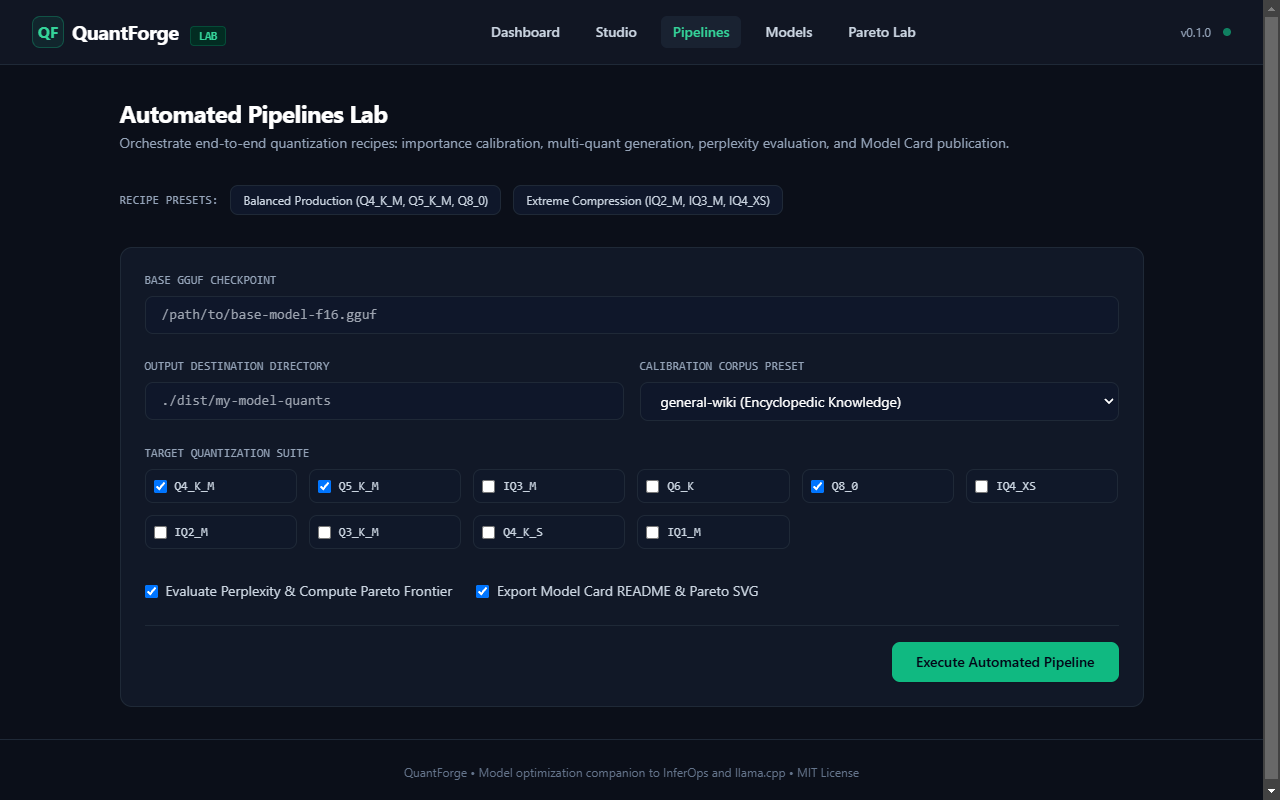Enable the Q6_K quantization checkbox
This screenshot has width=1280, height=800.
click(x=652, y=487)
